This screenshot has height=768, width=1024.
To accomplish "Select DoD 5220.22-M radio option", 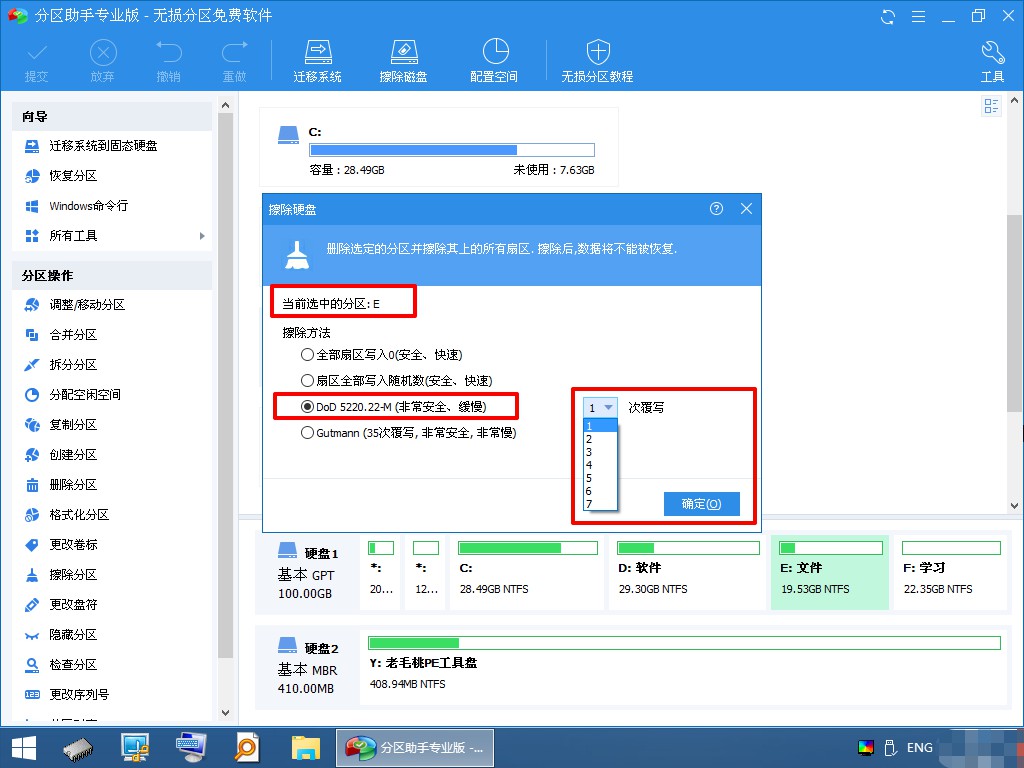I will coord(307,407).
